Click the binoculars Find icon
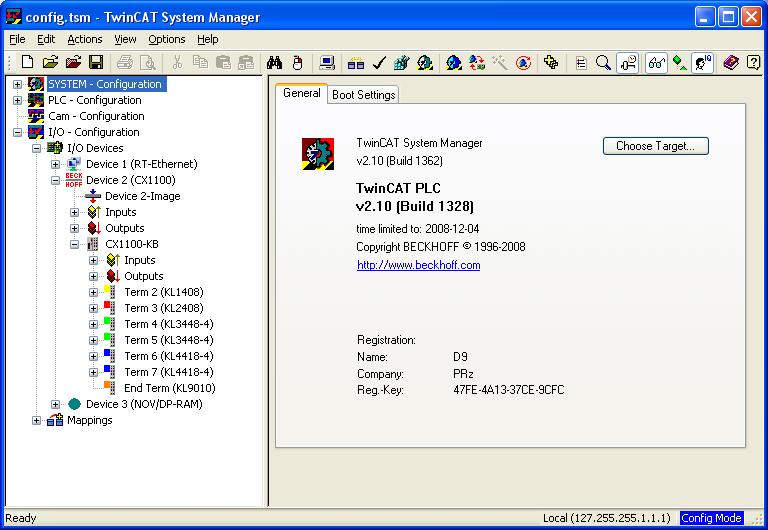This screenshot has height=530, width=768. (274, 62)
